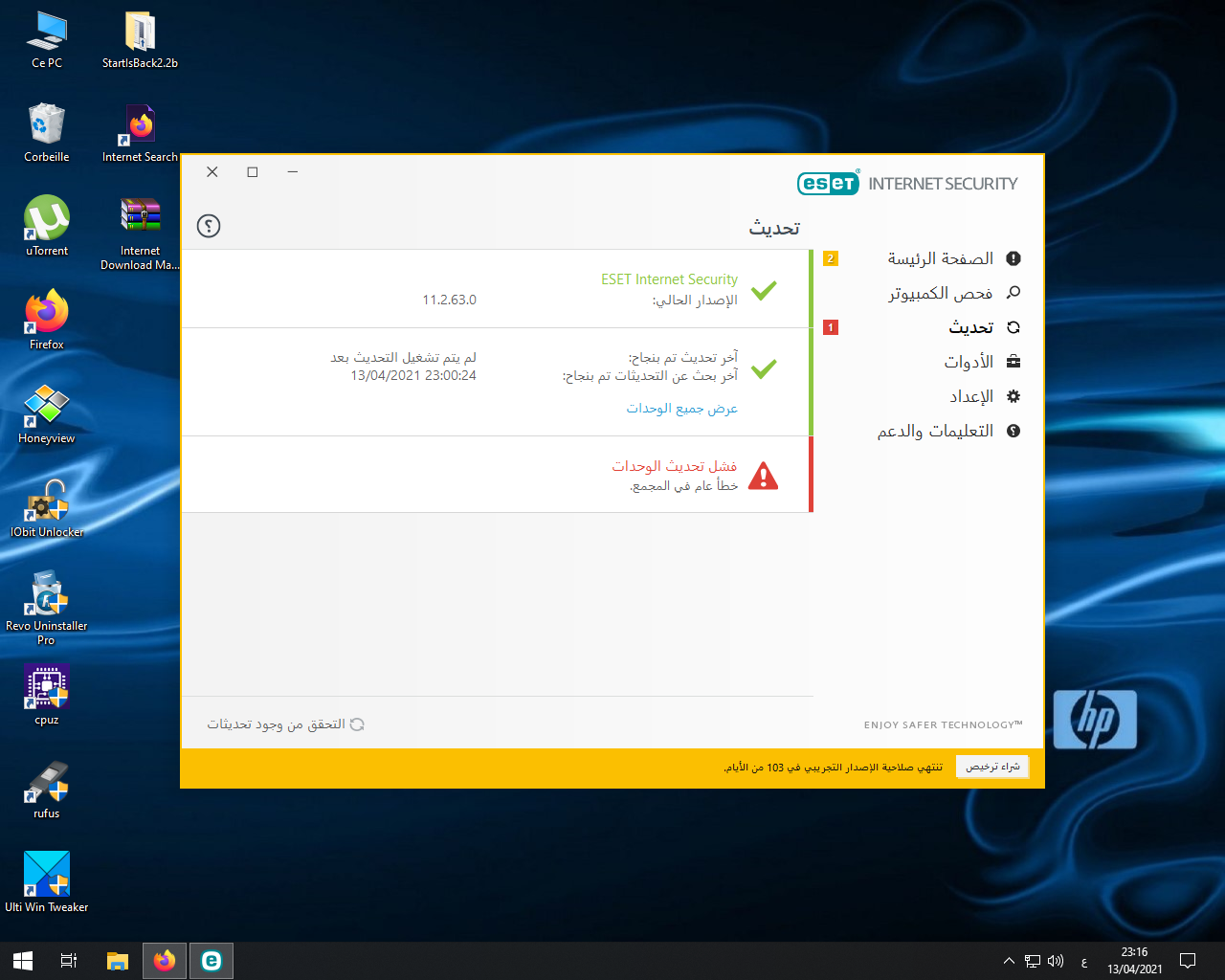Select فحص الكمبيوتر in the sidebar
This screenshot has width=1225, height=980.
click(940, 293)
